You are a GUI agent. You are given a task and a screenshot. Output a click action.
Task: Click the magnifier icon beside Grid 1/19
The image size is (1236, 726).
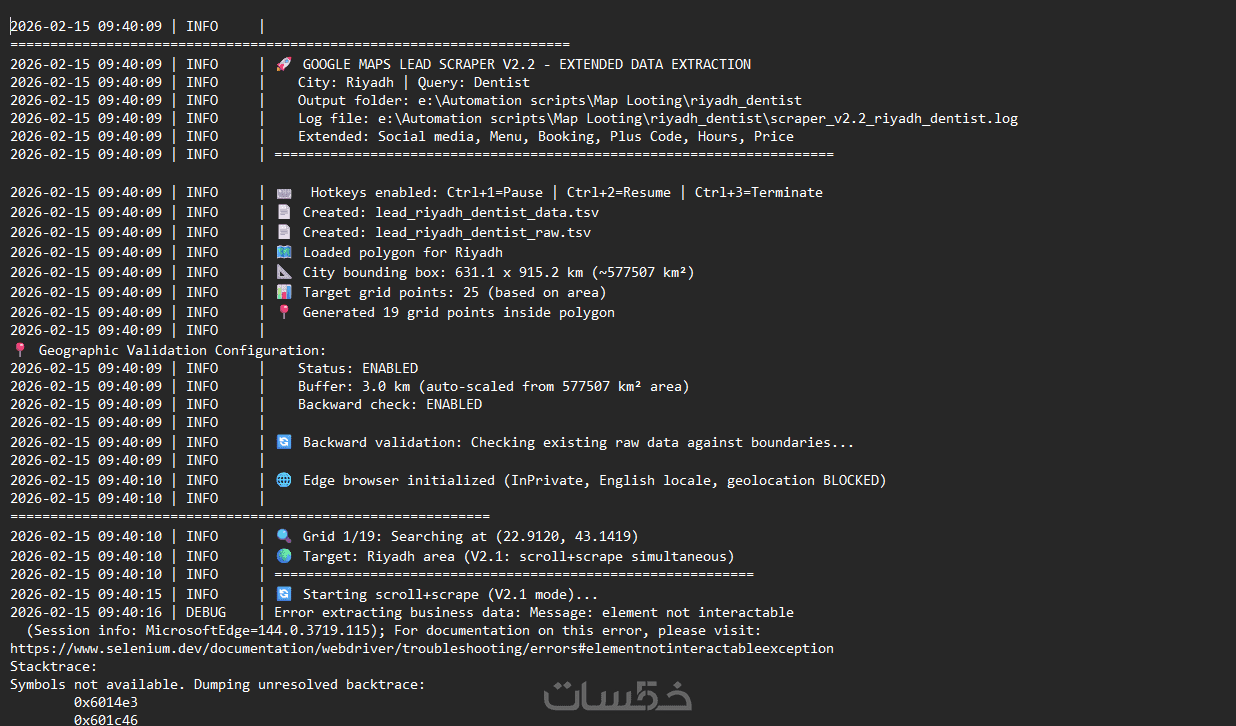[284, 536]
